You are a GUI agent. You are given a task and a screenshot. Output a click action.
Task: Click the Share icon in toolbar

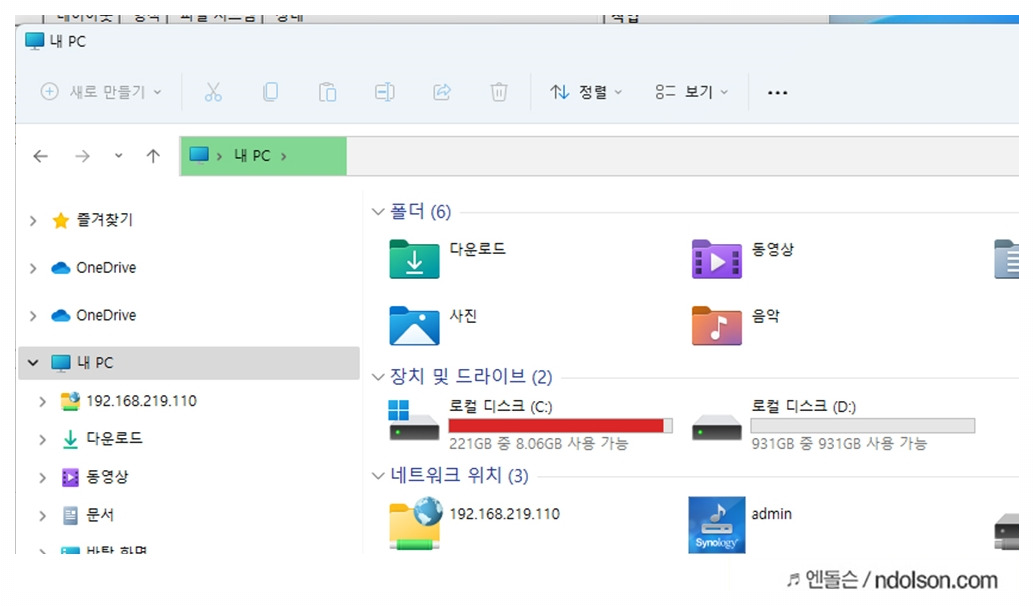point(442,92)
